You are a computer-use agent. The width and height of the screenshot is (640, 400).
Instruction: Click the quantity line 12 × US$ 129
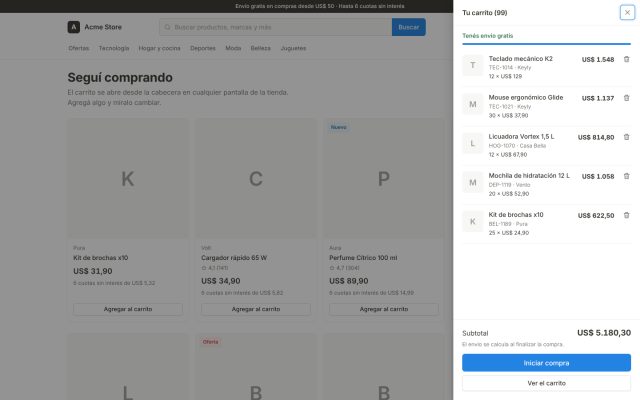click(x=505, y=76)
